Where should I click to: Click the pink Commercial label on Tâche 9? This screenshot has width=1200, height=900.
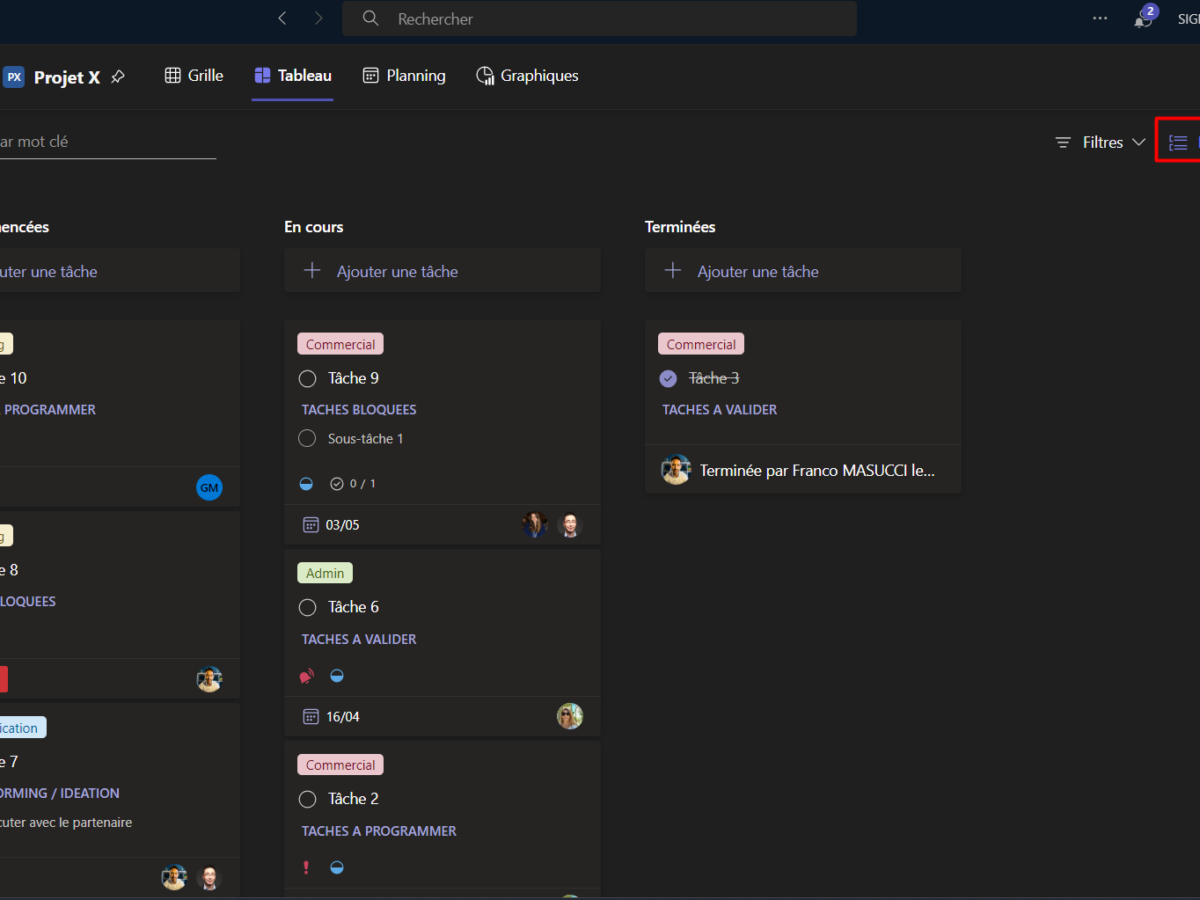(340, 344)
